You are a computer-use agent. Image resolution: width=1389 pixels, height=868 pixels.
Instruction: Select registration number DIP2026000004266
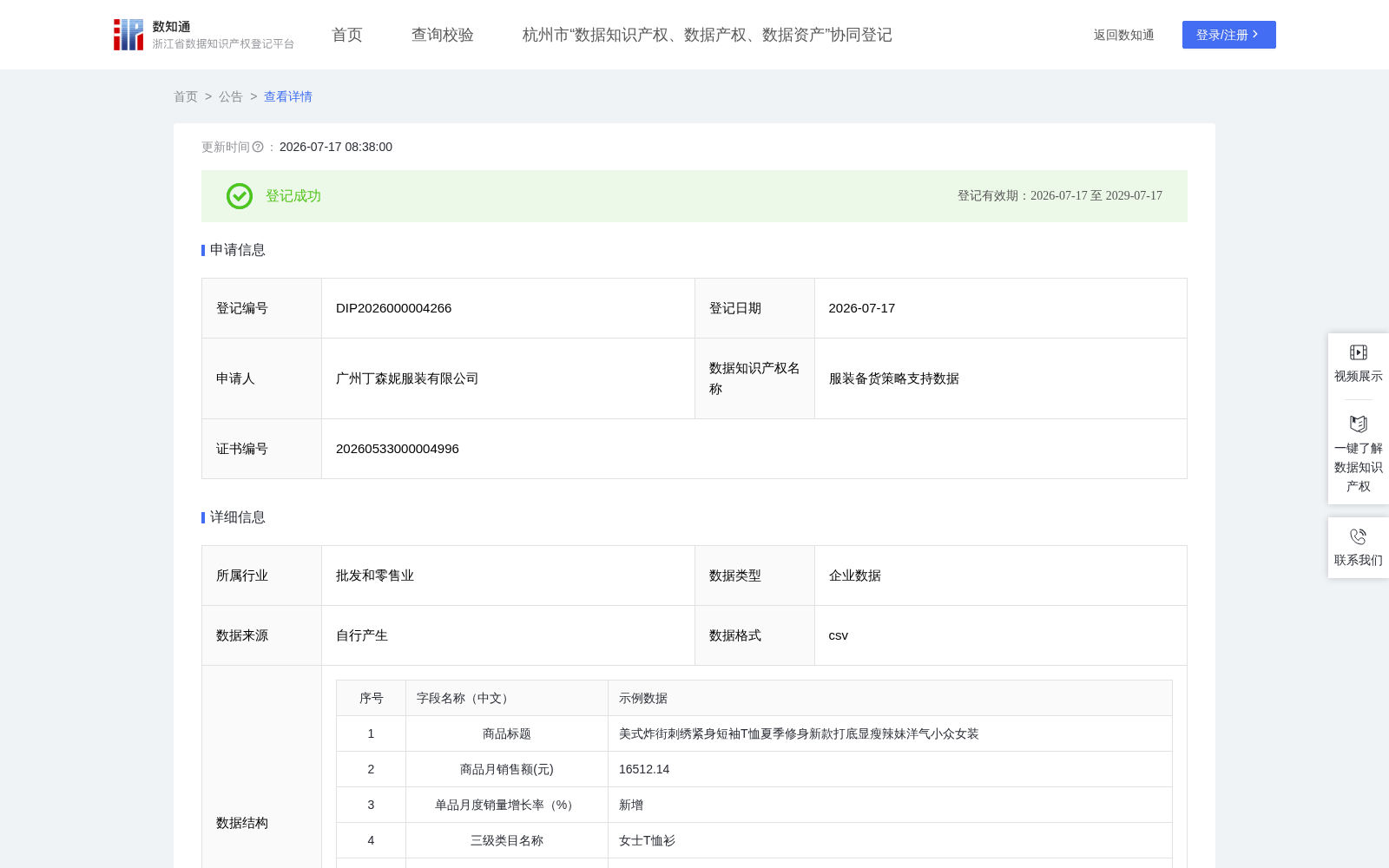[x=393, y=308]
